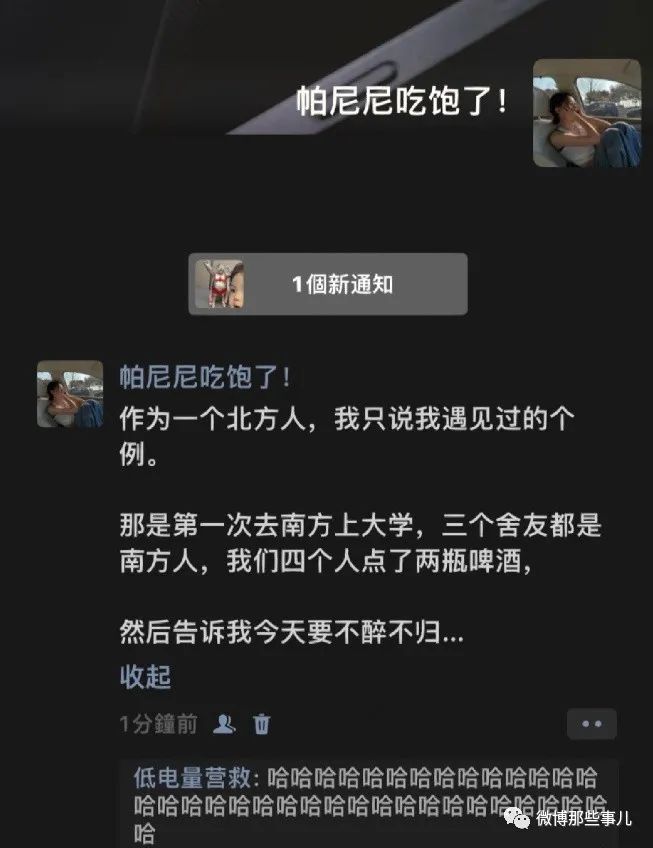
Task: Tap the post text starting with 作为一个北方人
Action: 346,436
